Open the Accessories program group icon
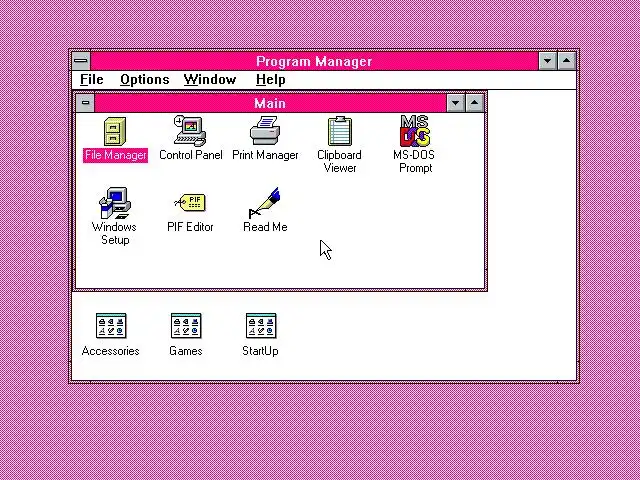The width and height of the screenshot is (640, 480). pos(111,326)
